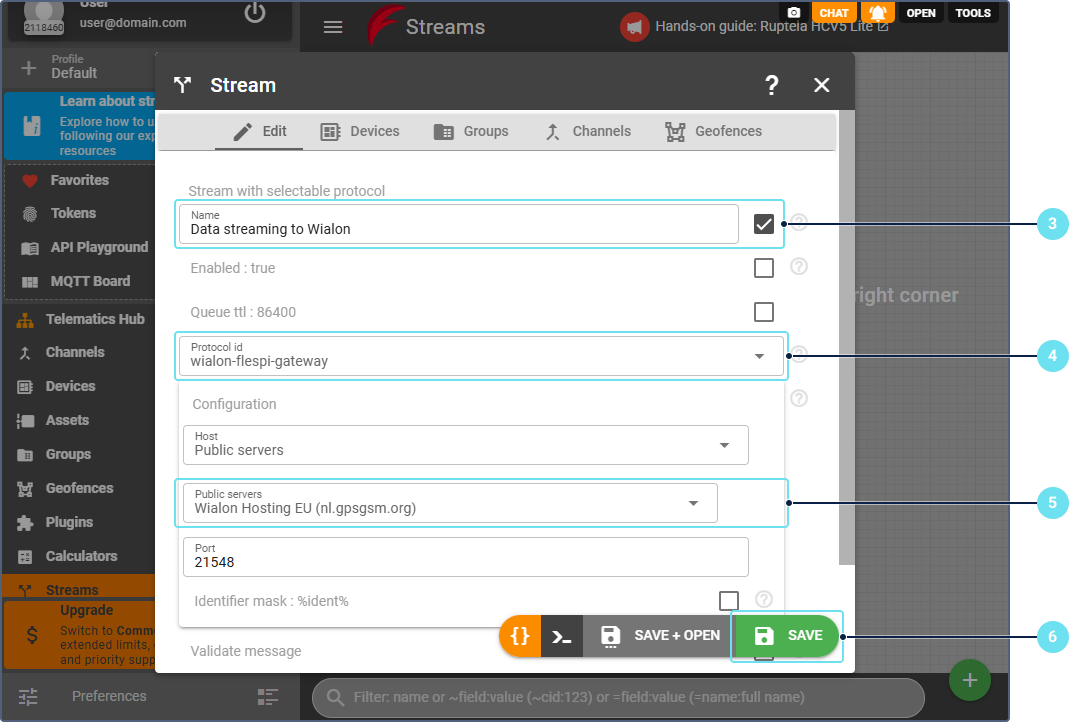The image size is (1069, 722).
Task: Click the dialog vertical scrollbar
Action: (x=846, y=337)
